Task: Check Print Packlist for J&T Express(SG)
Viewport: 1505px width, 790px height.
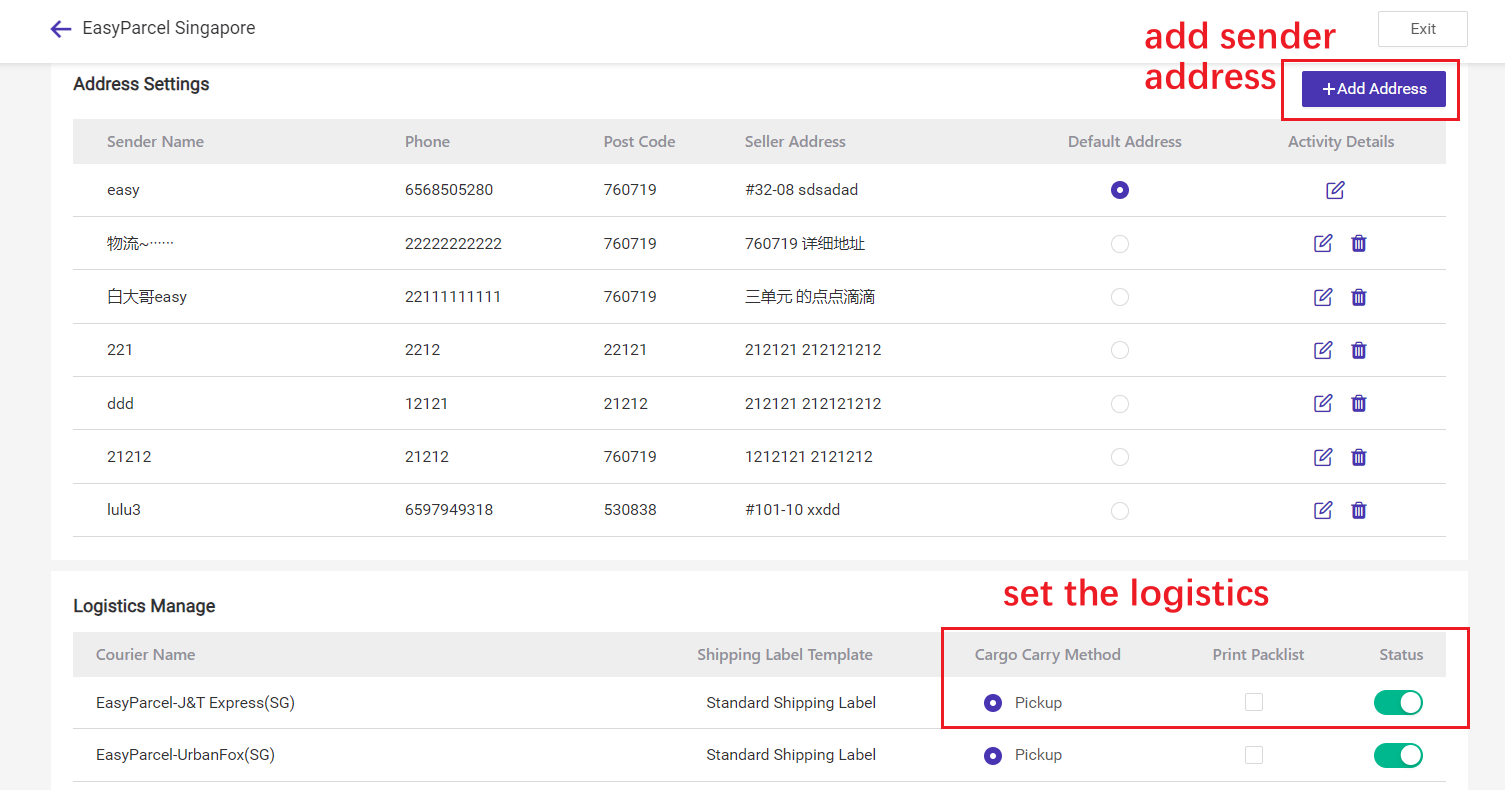Action: (1254, 702)
